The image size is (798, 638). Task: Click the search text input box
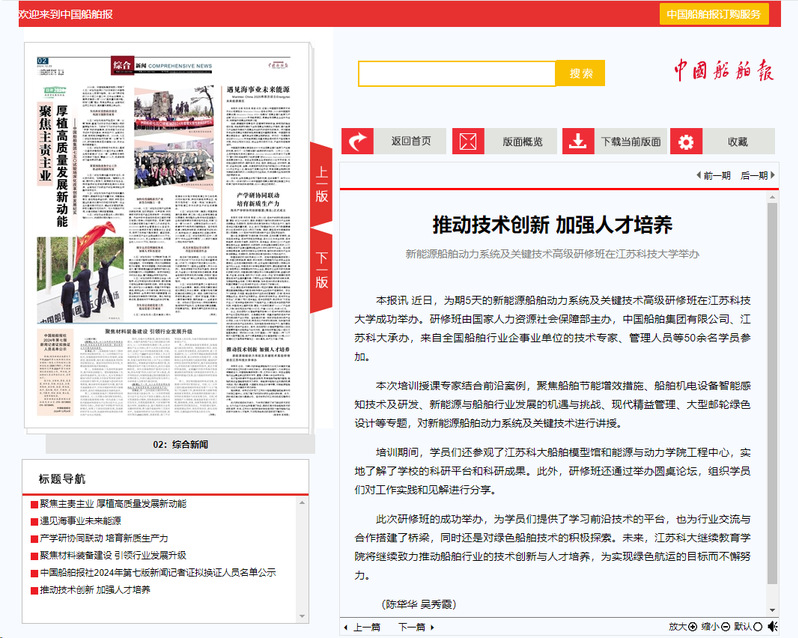coord(456,74)
